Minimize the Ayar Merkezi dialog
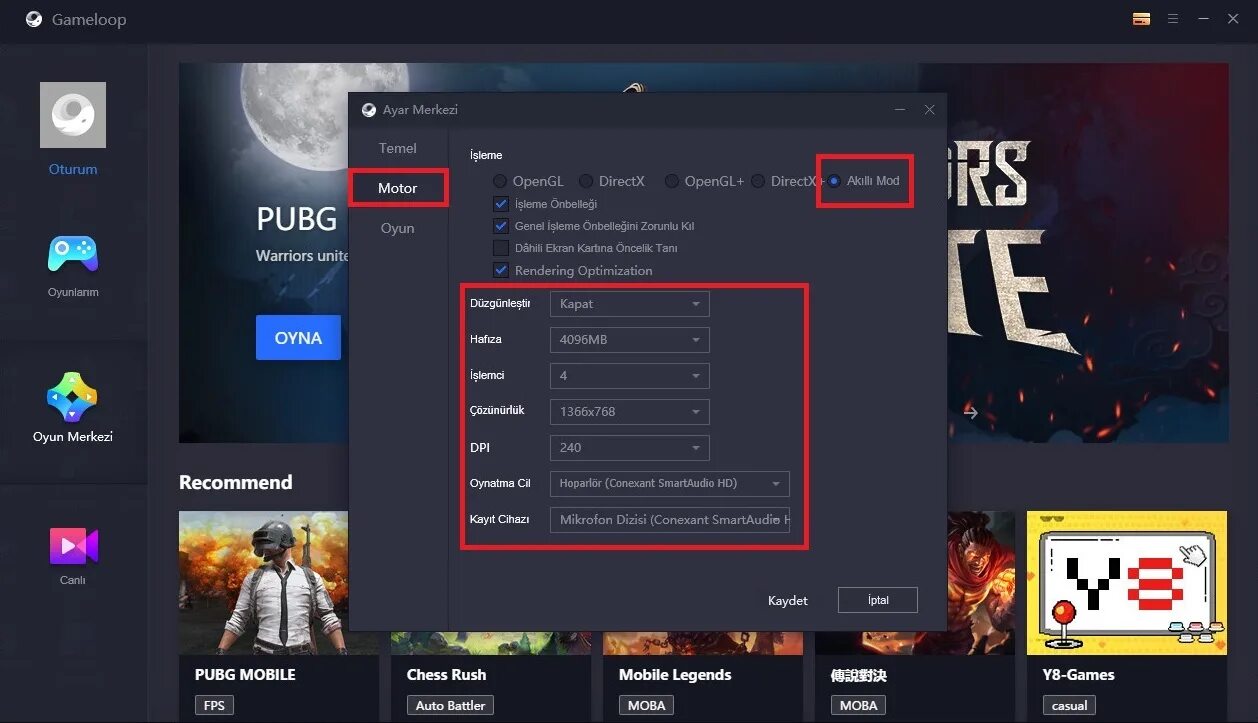Screen dimensions: 1258x723 [900, 110]
